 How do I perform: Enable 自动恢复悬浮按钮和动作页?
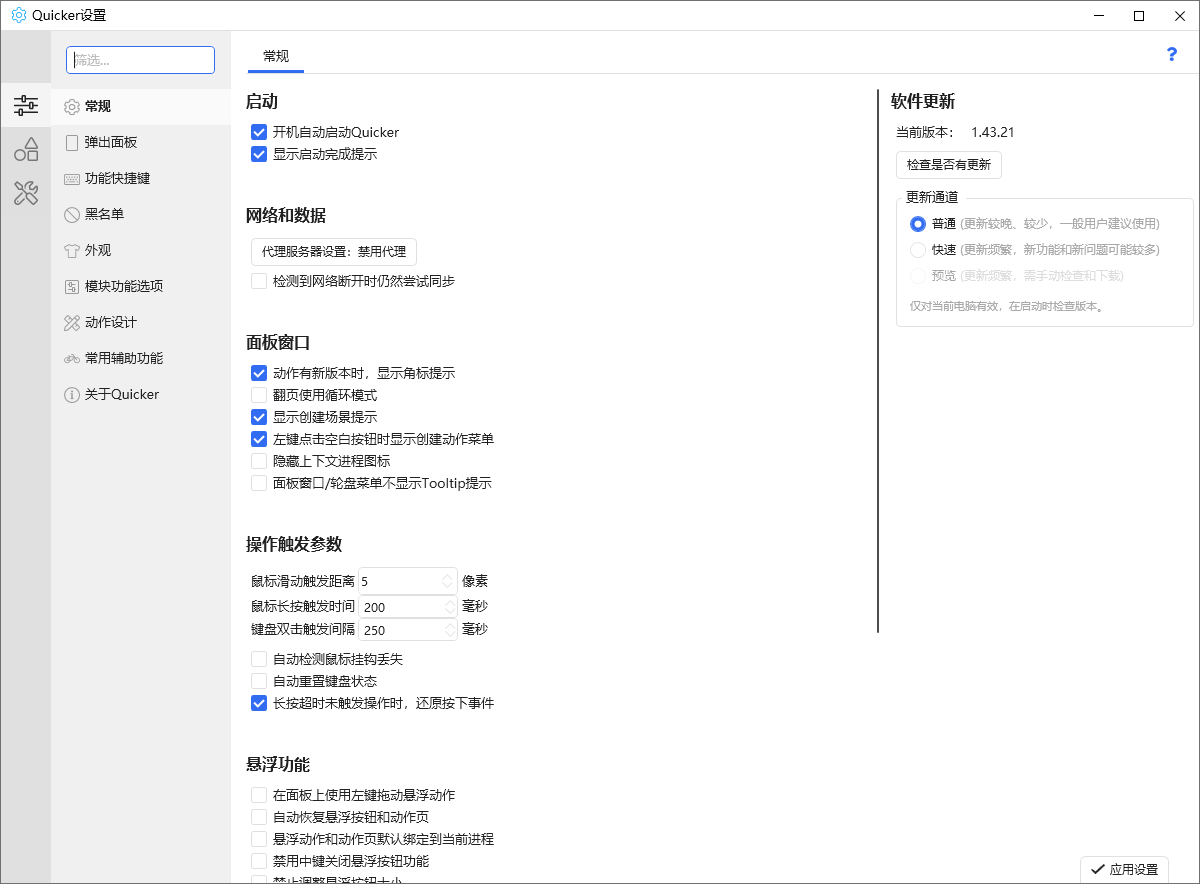259,817
